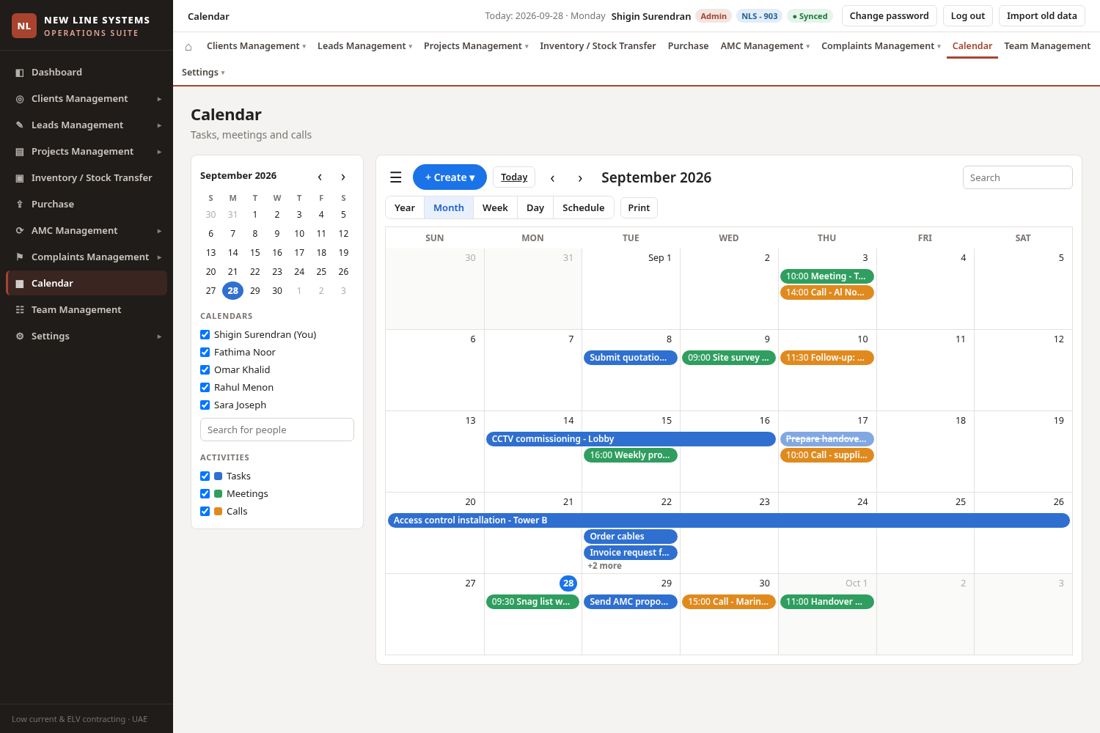Click the orange Calls color swatch
Image resolution: width=1100 pixels, height=733 pixels.
pos(218,511)
